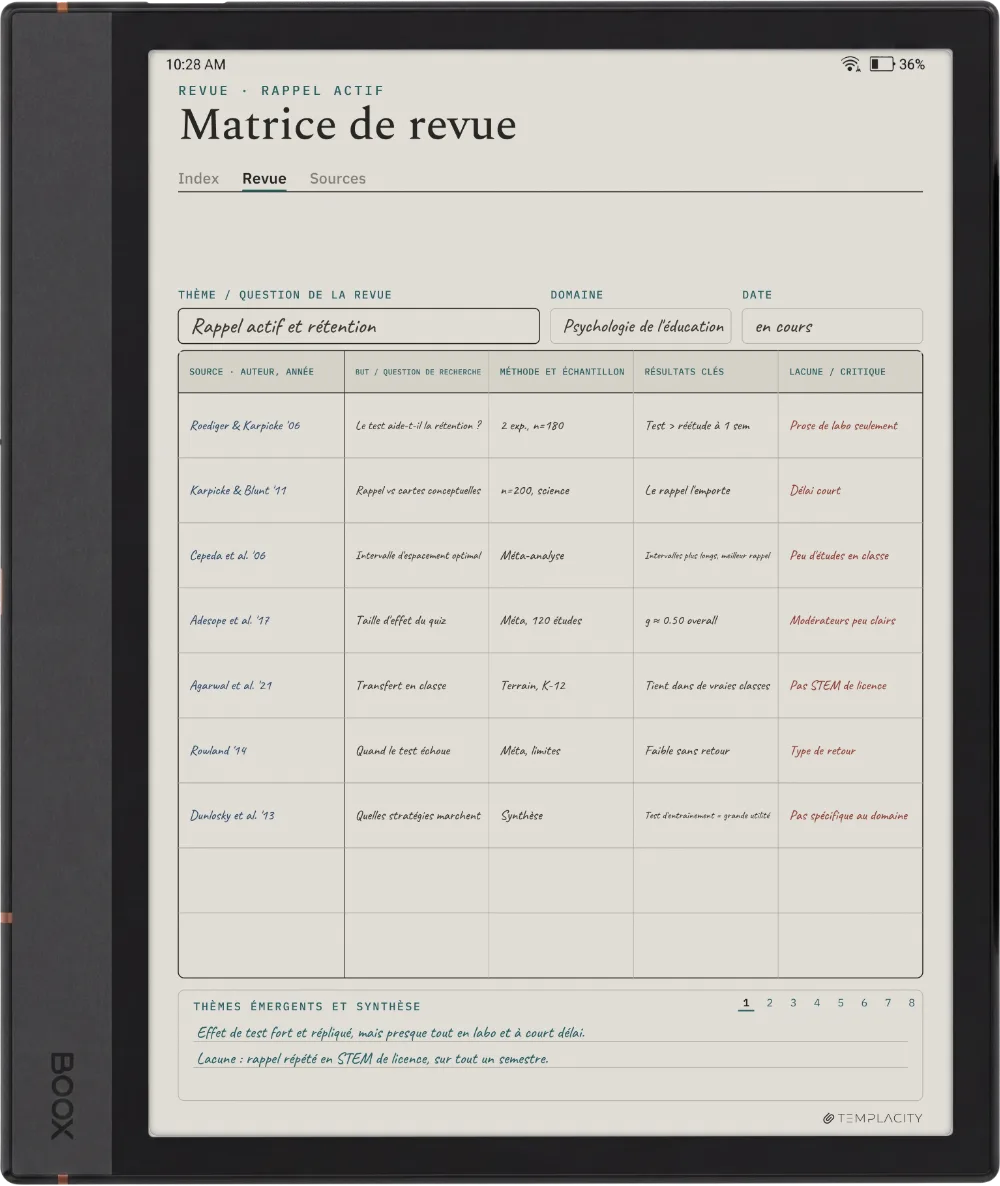1000x1186 pixels.
Task: Select the Revue tab
Action: [x=264, y=179]
